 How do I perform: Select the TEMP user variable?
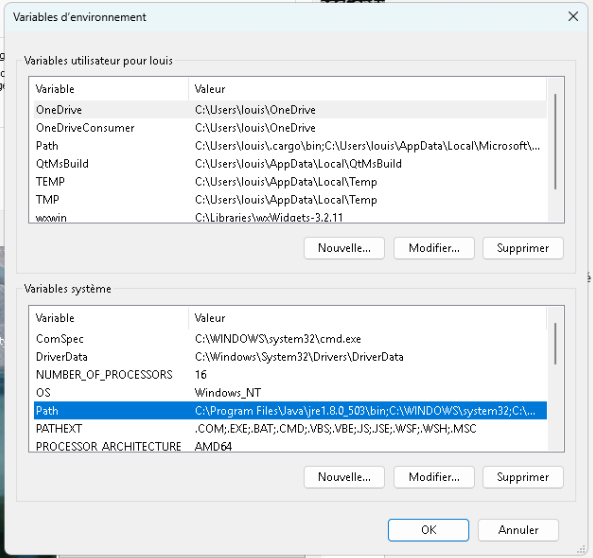click(290, 182)
